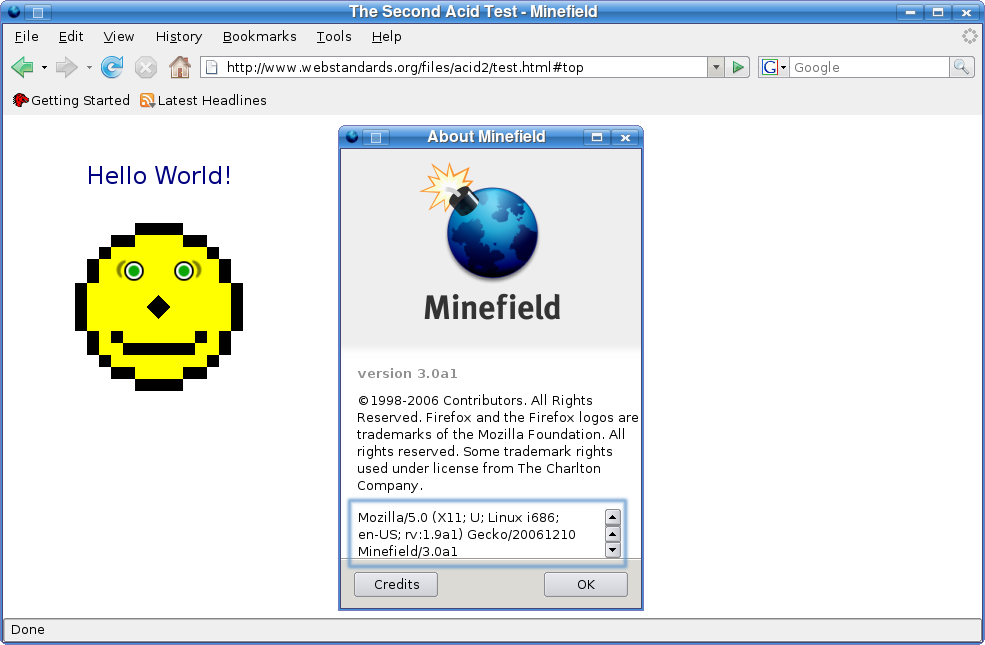Viewport: 985px width, 645px height.
Task: Open the Latest Headlines live bookmark
Action: point(203,100)
